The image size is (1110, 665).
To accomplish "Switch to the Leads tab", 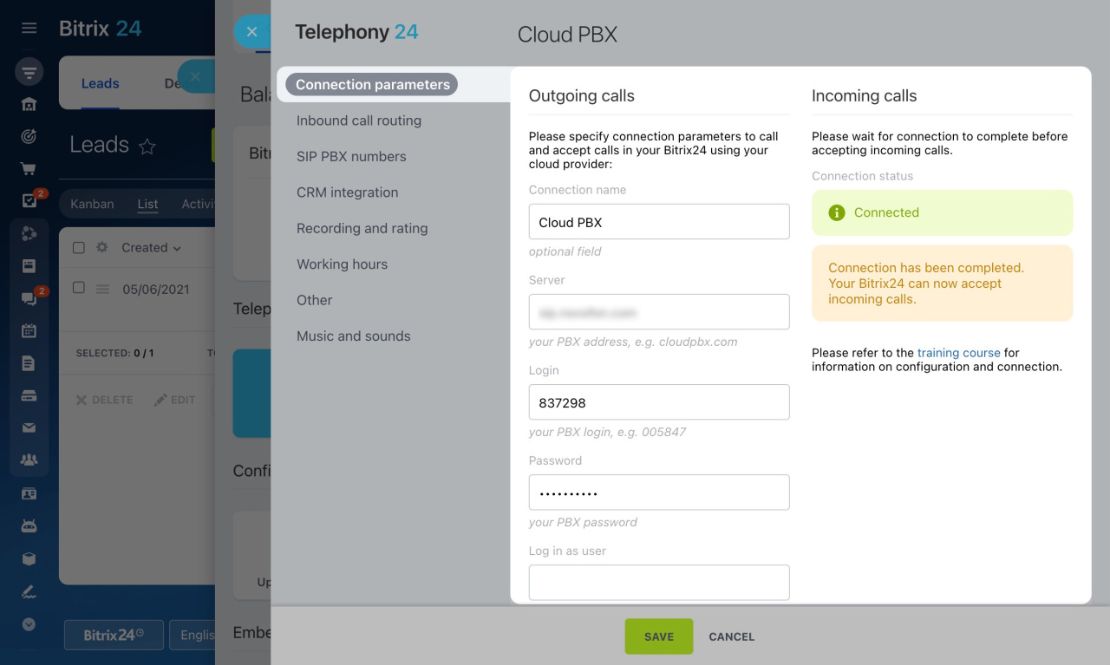I will coord(100,84).
